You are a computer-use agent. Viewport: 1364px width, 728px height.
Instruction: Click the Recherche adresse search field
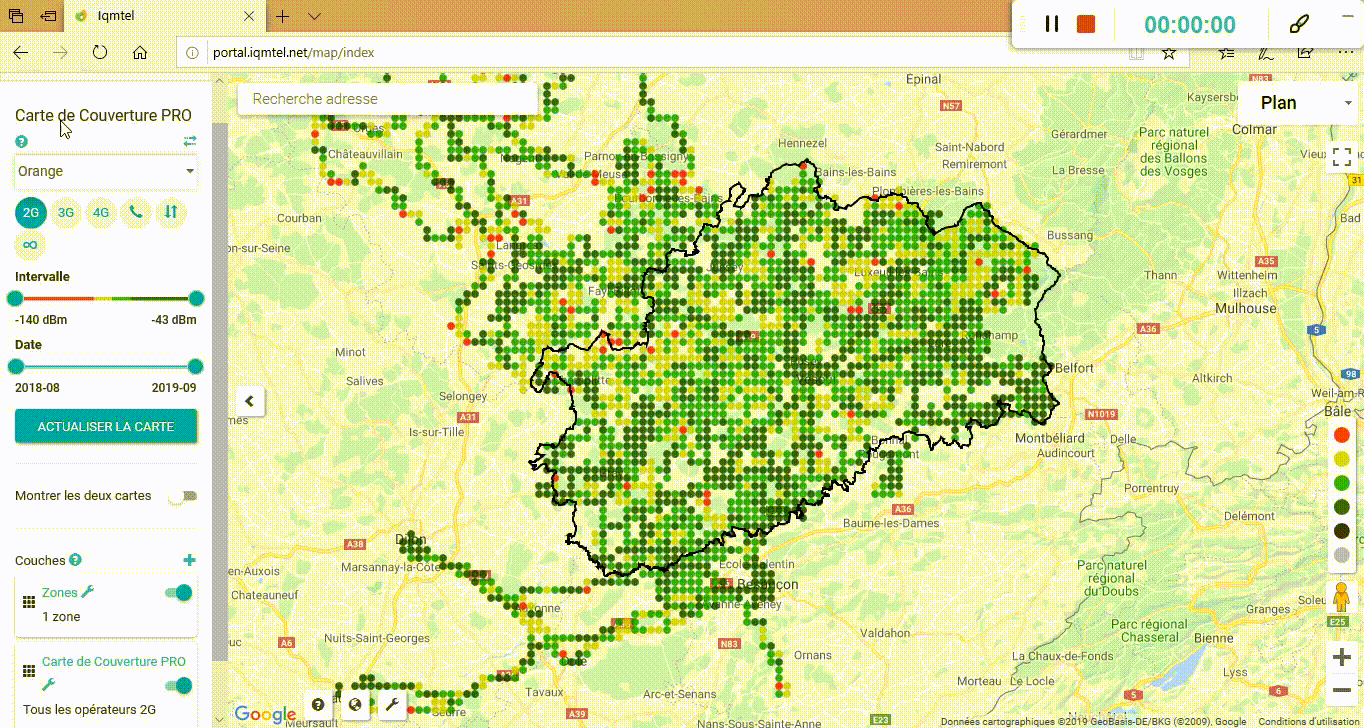point(388,99)
